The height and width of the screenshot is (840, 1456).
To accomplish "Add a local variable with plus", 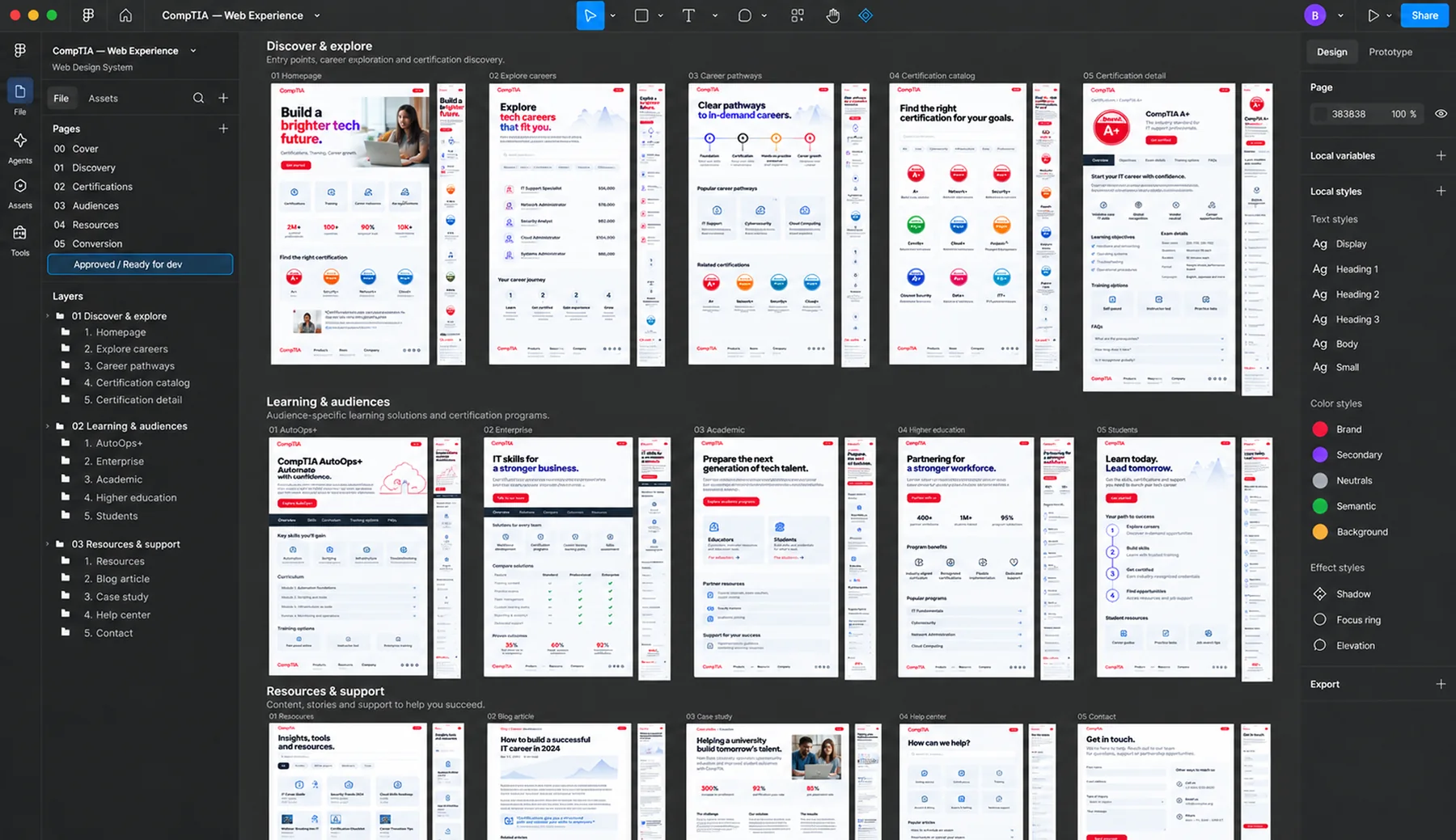I will pos(1441,155).
